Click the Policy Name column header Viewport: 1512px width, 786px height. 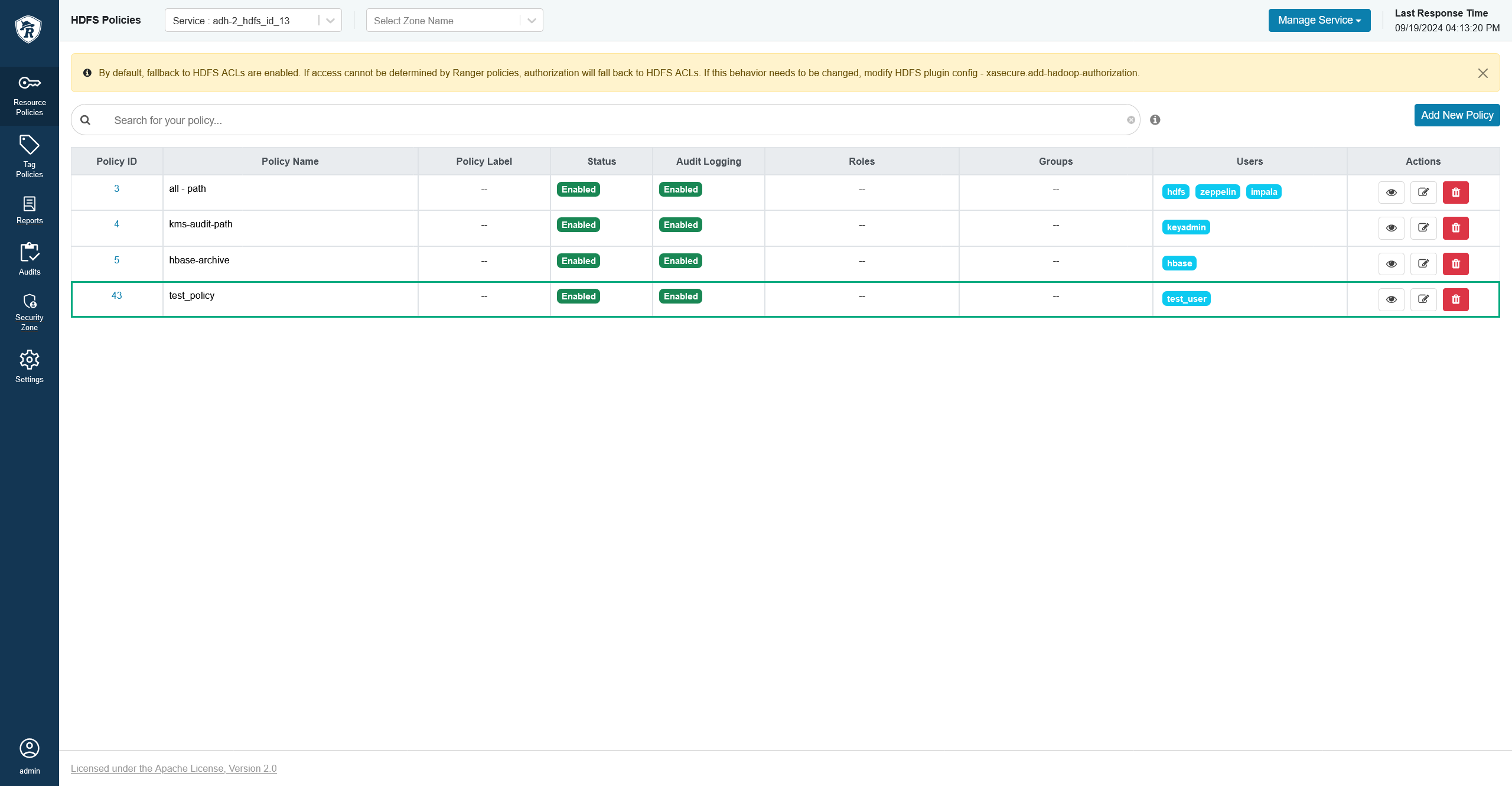(x=290, y=161)
